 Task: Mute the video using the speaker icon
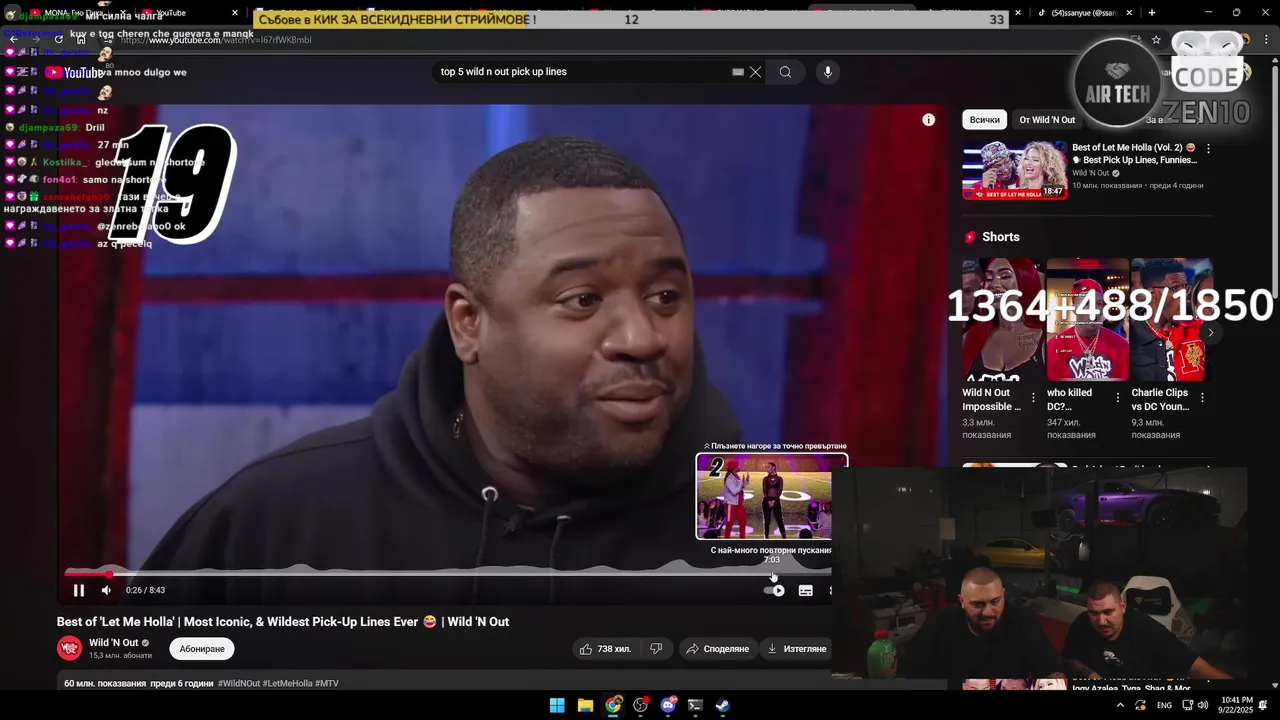coord(106,590)
